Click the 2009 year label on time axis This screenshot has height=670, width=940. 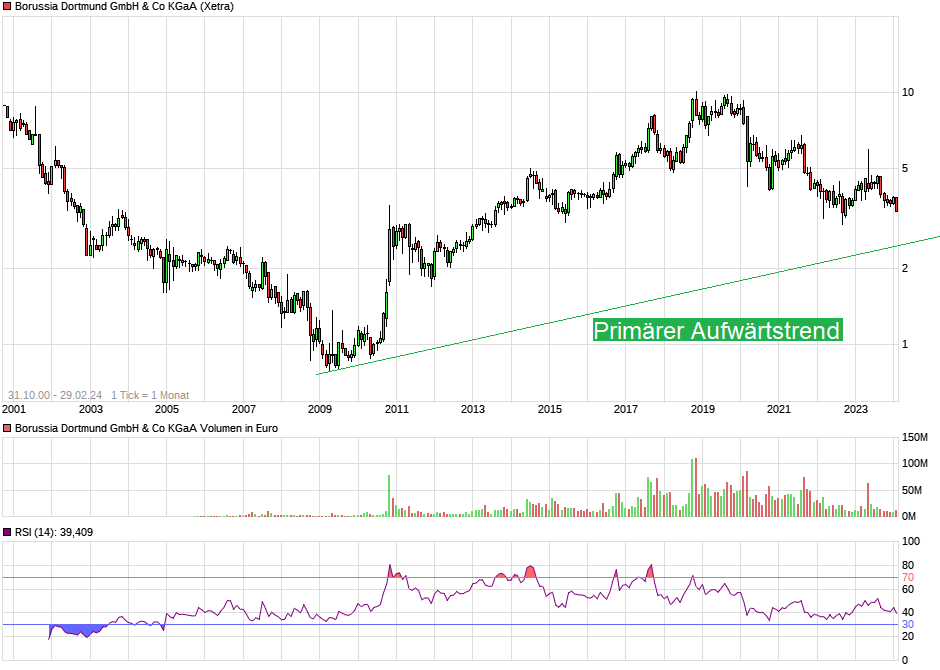pos(320,409)
